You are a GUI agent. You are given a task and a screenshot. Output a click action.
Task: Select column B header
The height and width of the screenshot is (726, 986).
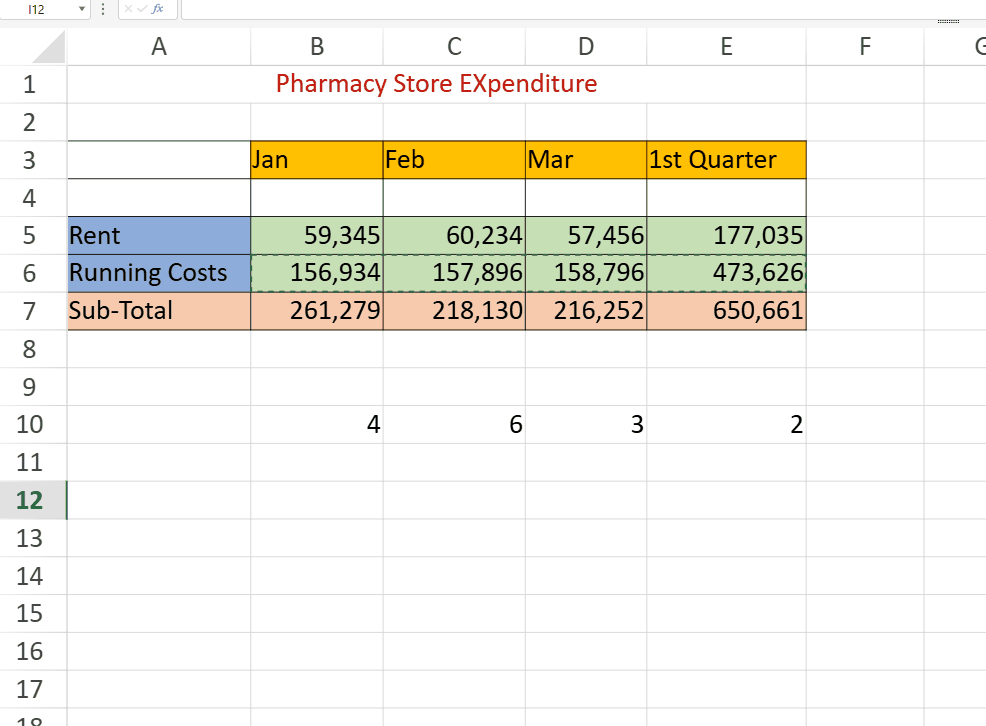point(317,47)
